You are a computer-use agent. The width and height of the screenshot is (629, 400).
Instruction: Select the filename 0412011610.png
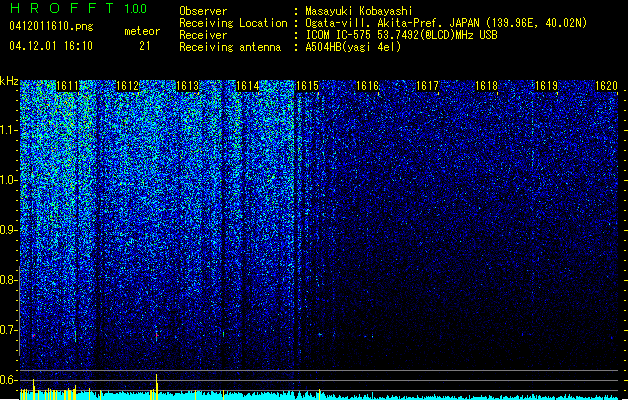(51, 26)
